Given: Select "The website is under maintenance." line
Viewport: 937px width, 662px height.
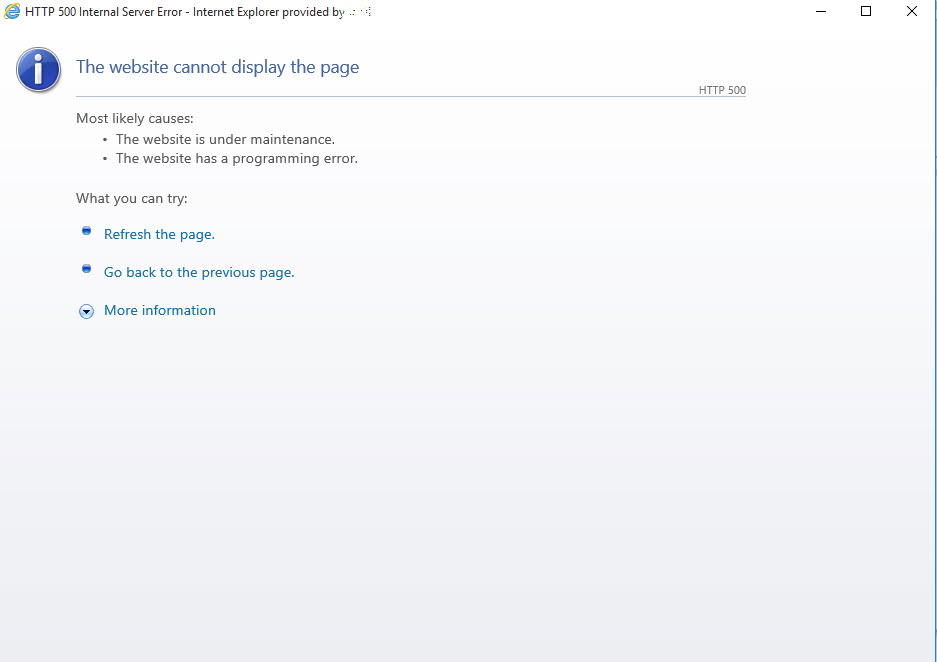Looking at the screenshot, I should tap(225, 140).
